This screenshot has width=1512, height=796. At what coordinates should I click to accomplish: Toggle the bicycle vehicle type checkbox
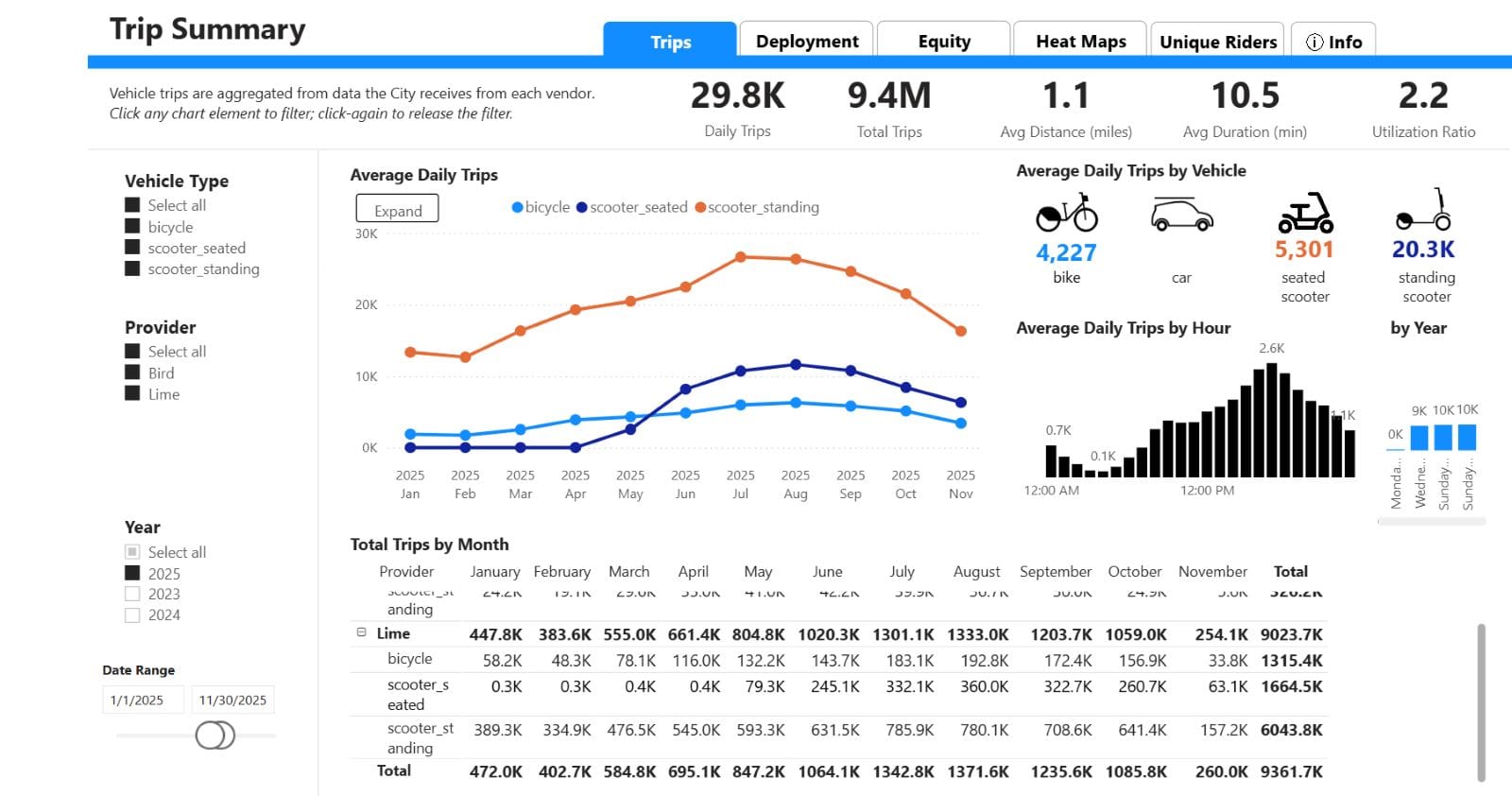pyautogui.click(x=132, y=227)
